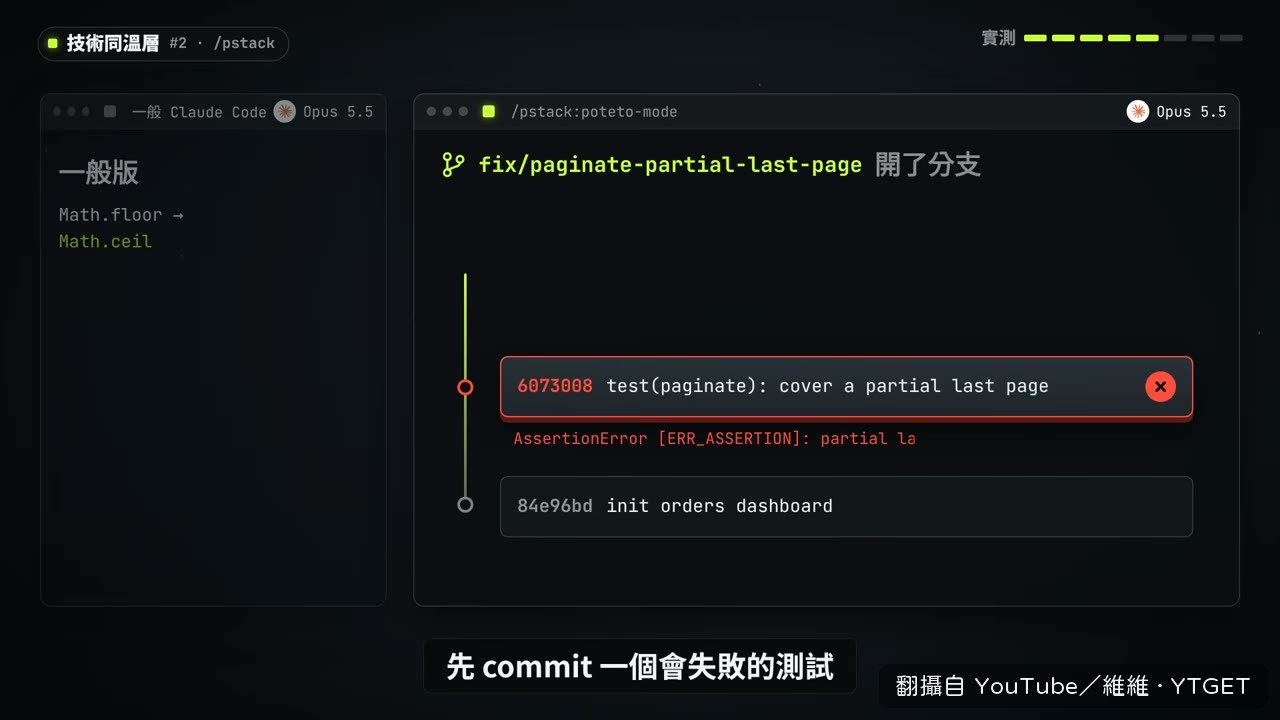Click the Claude logo in the 一般 Claude Code window
1280x720 pixels.
(285, 111)
